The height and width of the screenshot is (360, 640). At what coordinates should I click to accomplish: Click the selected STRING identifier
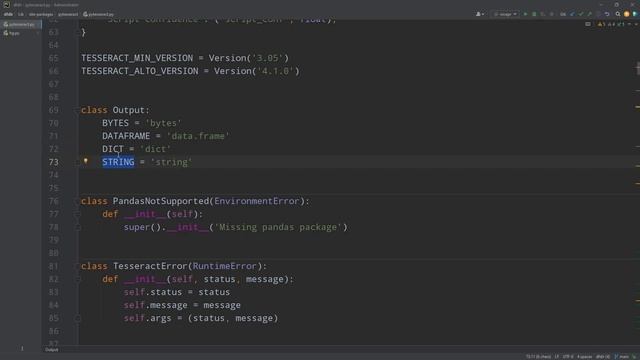click(x=118, y=162)
